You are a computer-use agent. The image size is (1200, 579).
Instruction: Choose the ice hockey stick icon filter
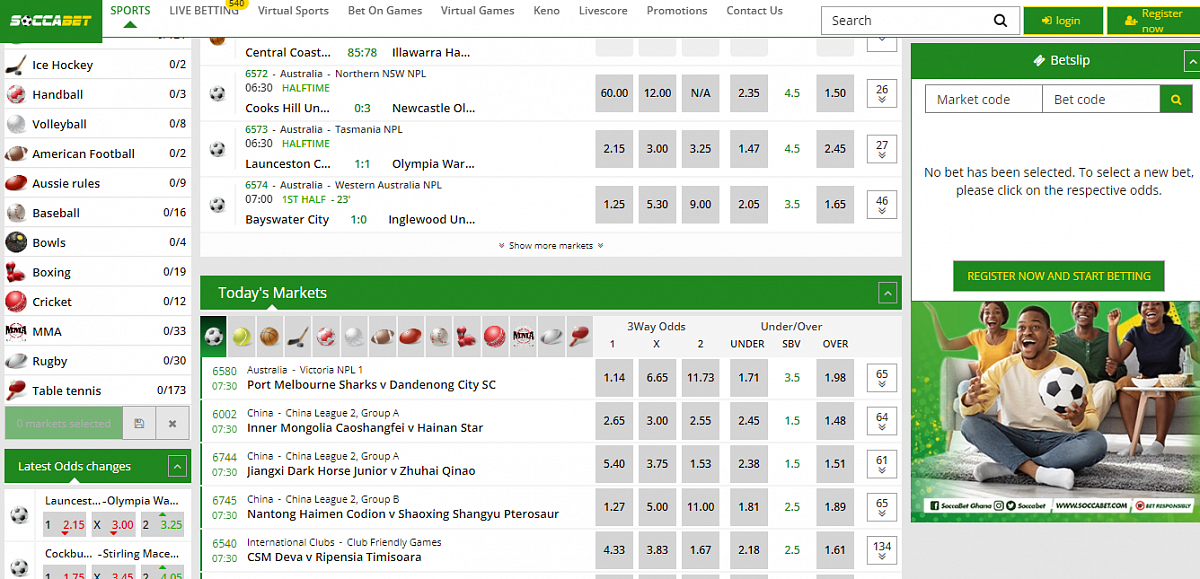click(x=298, y=337)
